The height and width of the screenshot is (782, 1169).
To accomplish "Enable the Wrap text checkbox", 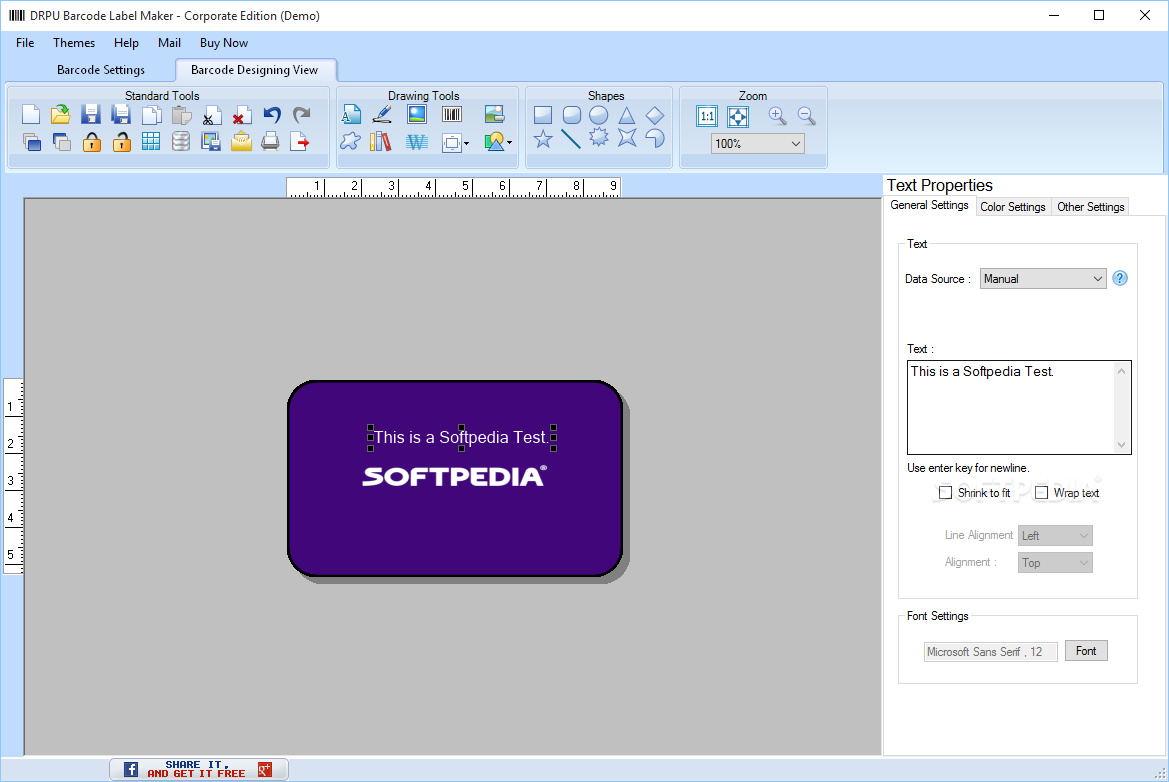I will (x=1042, y=493).
